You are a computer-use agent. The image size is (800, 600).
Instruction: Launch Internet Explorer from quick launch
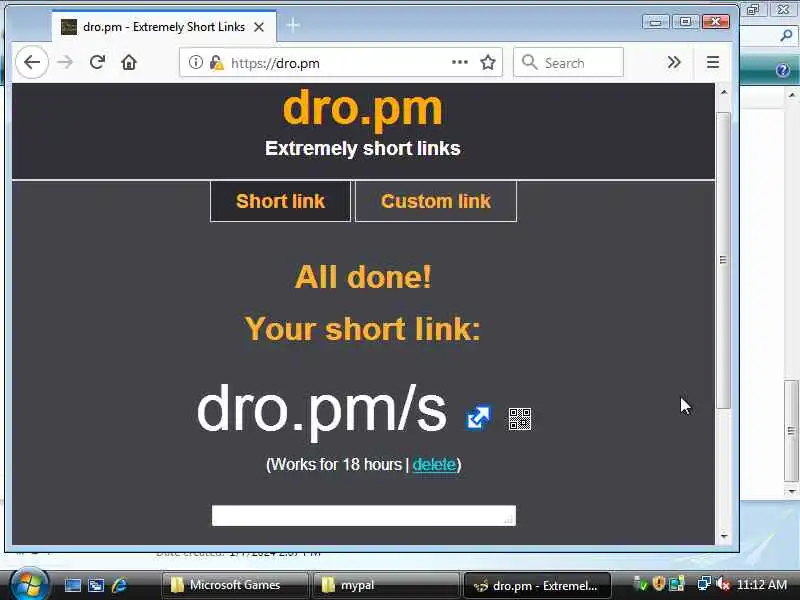click(x=119, y=585)
